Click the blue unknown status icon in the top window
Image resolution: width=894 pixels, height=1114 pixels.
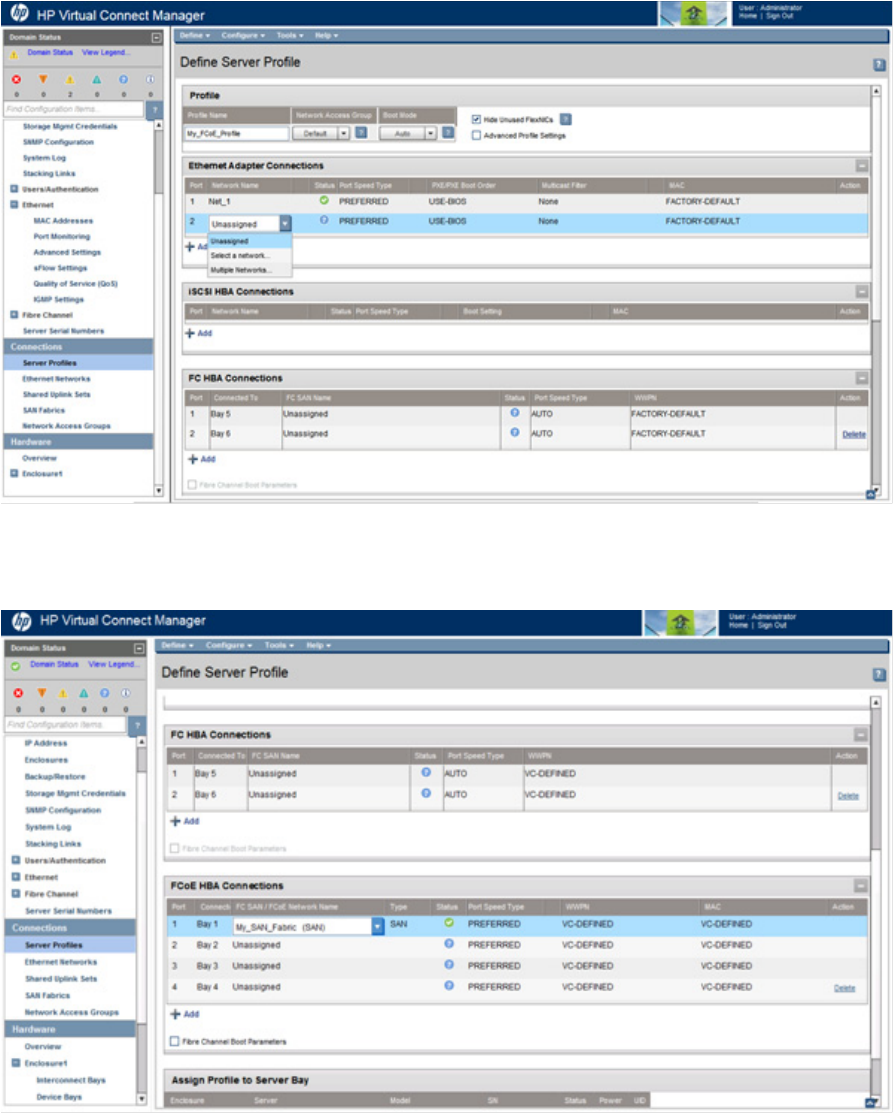pos(123,80)
